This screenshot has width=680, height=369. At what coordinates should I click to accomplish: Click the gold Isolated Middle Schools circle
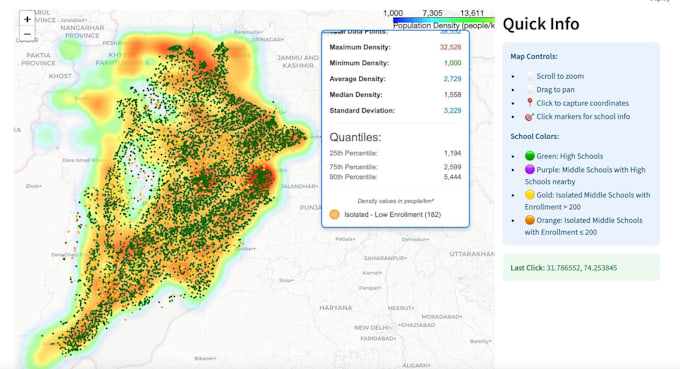coord(530,195)
